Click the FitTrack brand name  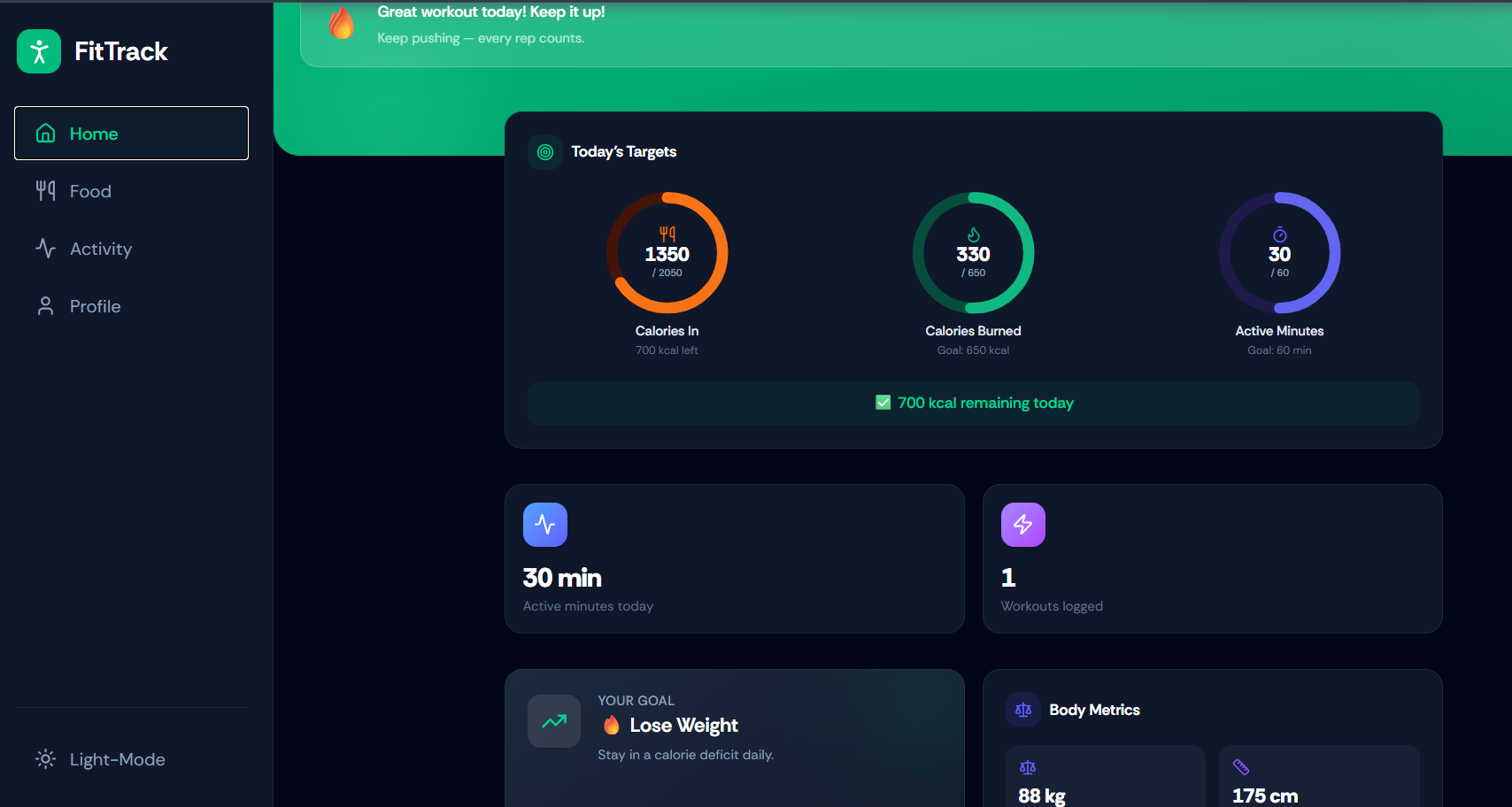tap(121, 51)
